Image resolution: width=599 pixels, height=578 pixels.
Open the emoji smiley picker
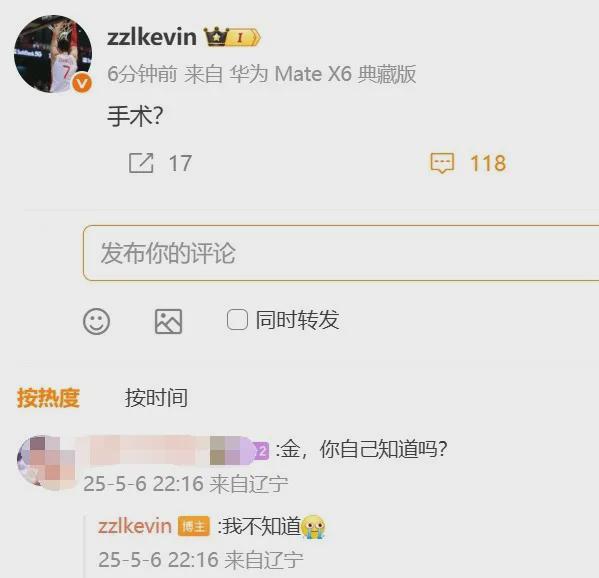tap(96, 321)
